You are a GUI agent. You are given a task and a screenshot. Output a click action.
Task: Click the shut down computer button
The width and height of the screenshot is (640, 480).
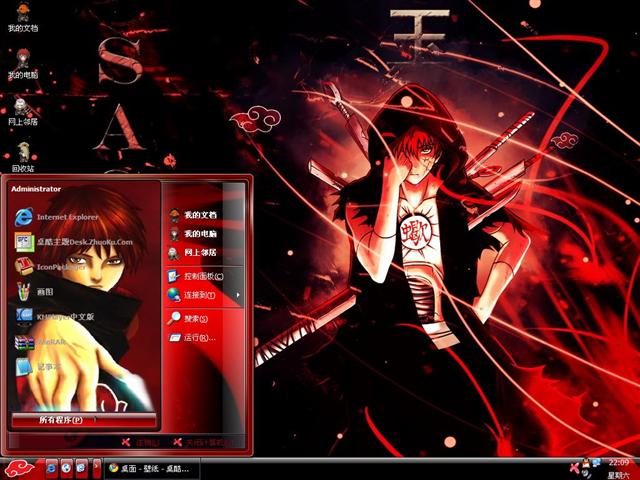203,442
